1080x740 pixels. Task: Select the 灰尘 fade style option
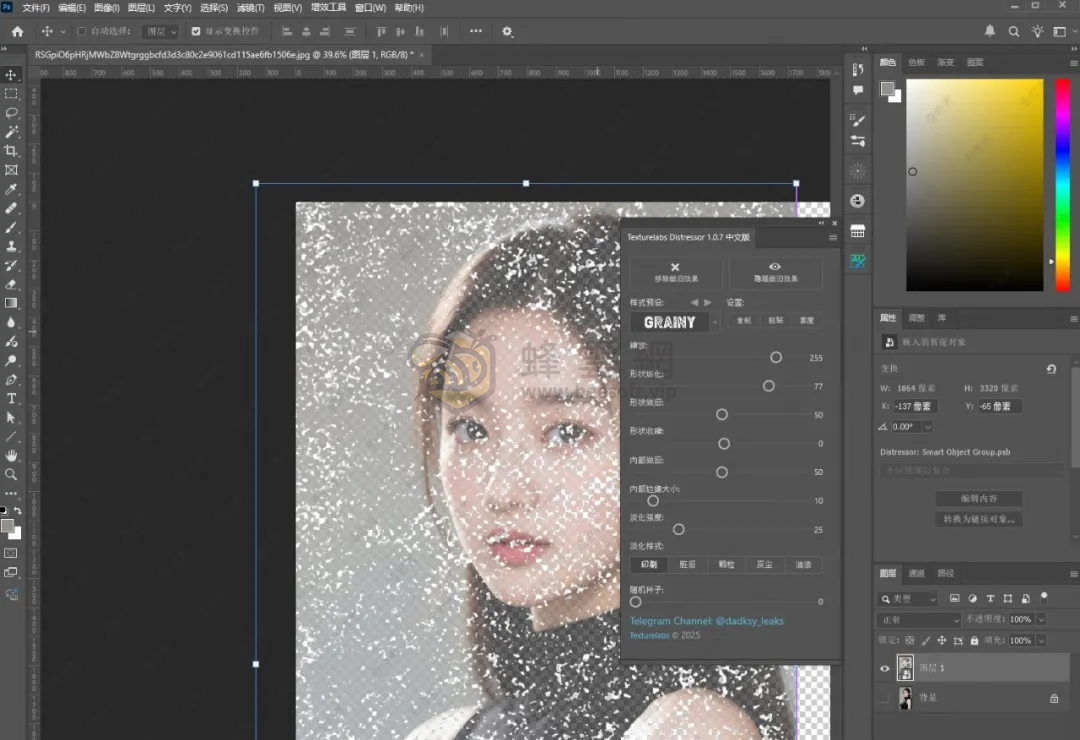[765, 564]
